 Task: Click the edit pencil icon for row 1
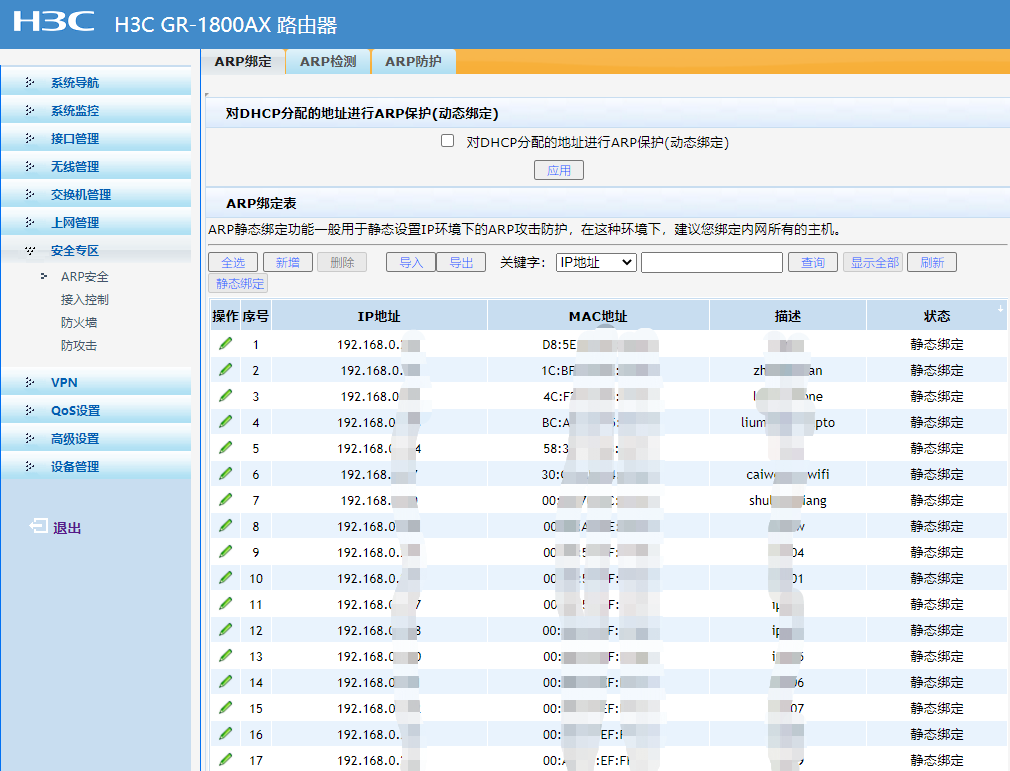point(225,343)
